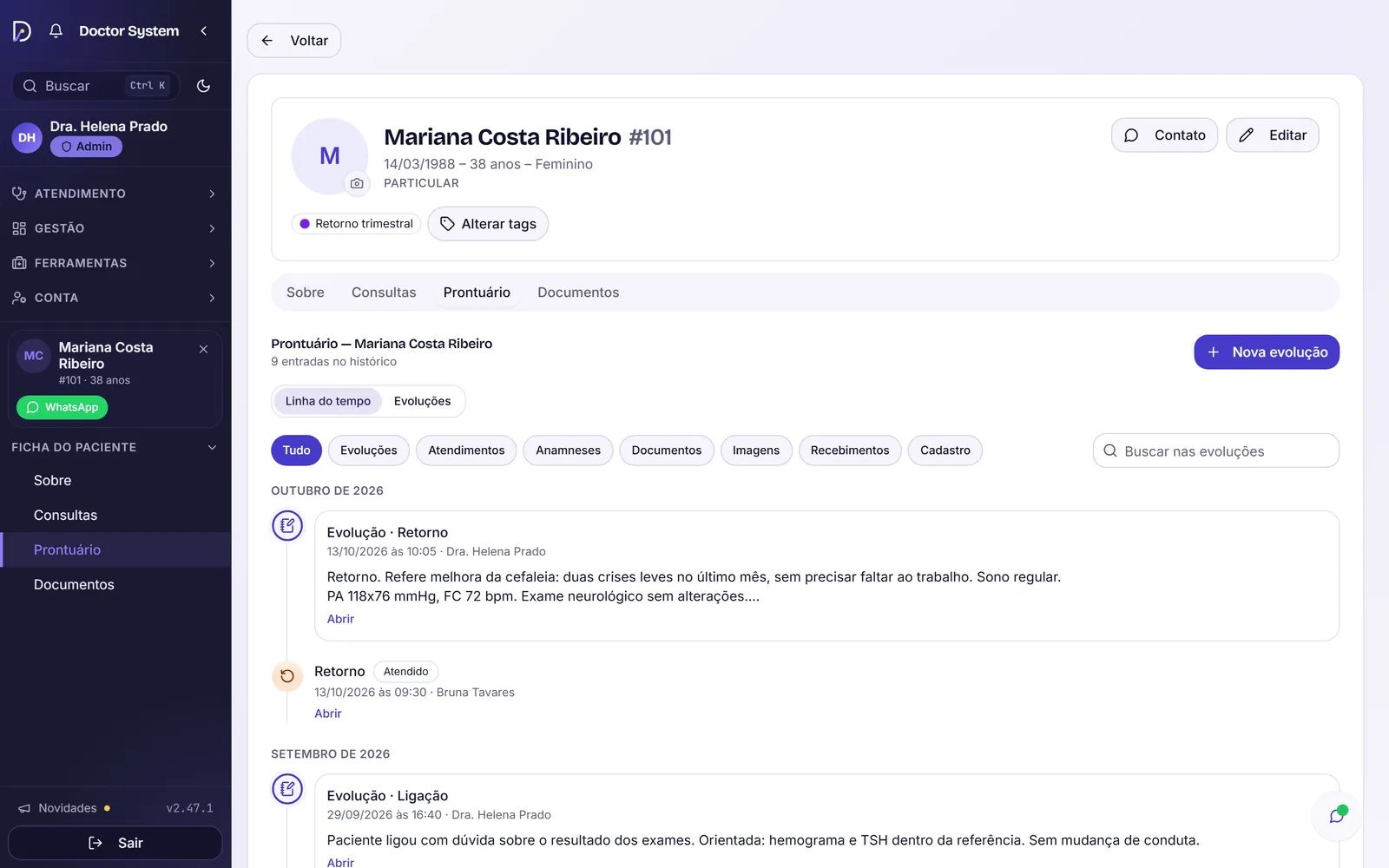Focus the Buscar nas evoluções field

pos(1215,450)
